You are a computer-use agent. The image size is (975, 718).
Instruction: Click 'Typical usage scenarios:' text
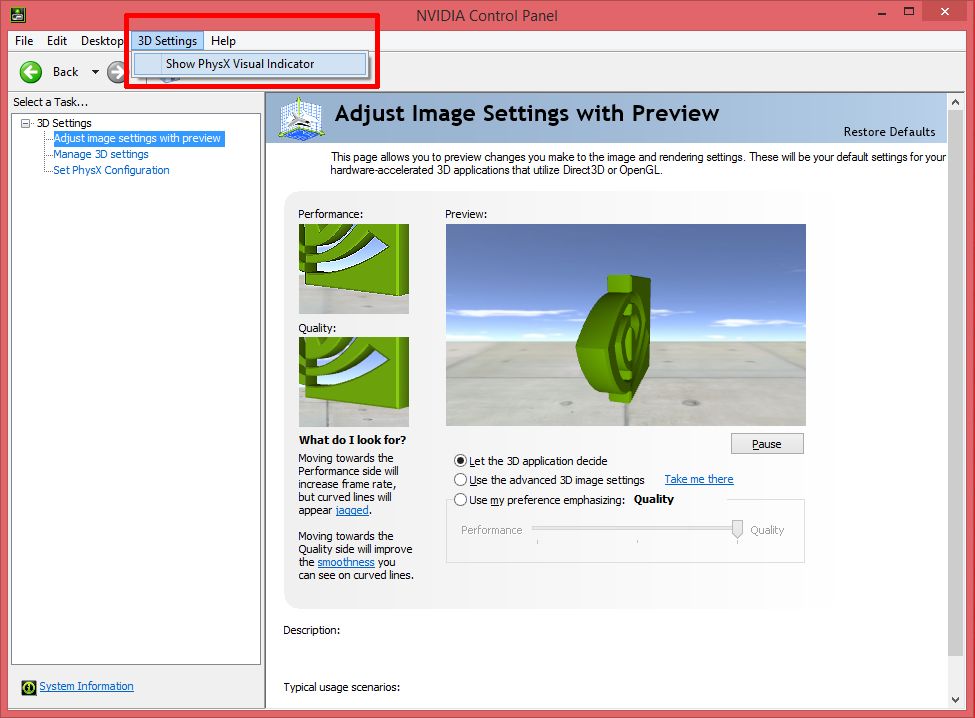tap(341, 688)
